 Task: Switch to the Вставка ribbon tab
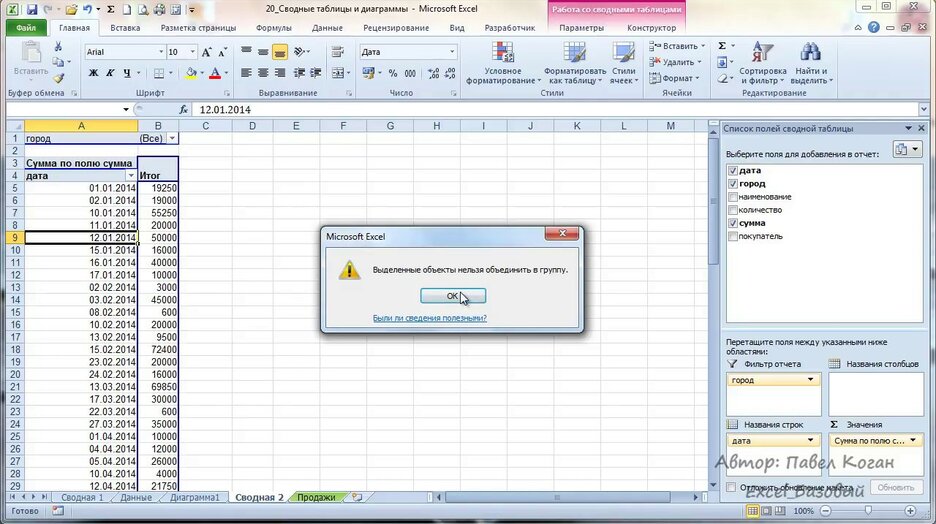pos(125,27)
